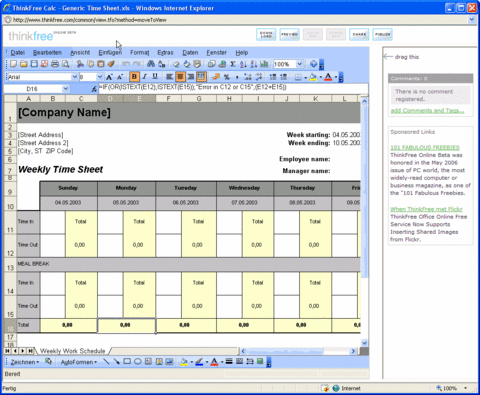The height and width of the screenshot is (395, 480).
Task: Open the Einfügen menu
Action: (110, 52)
